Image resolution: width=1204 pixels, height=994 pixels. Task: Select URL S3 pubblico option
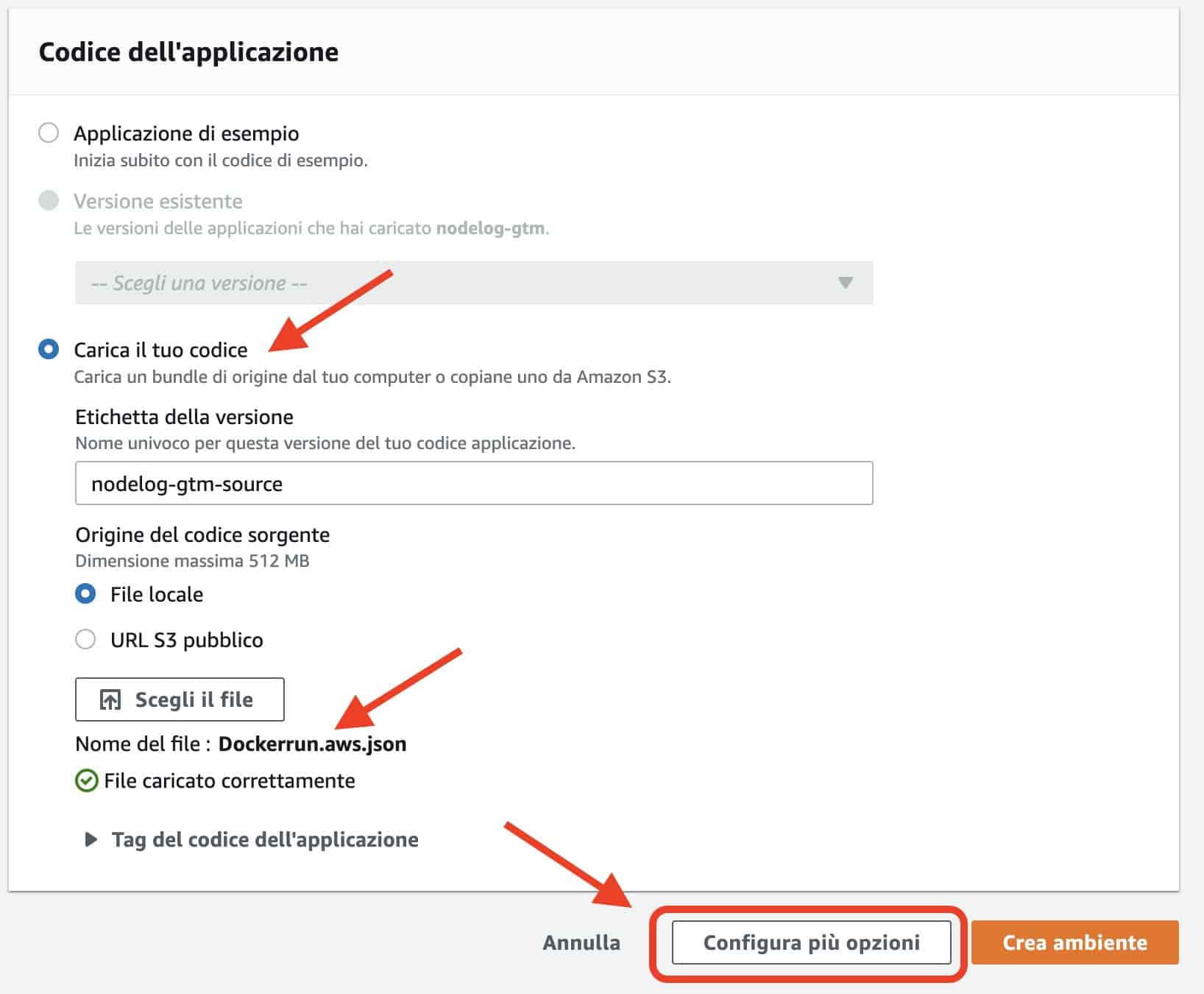86,640
